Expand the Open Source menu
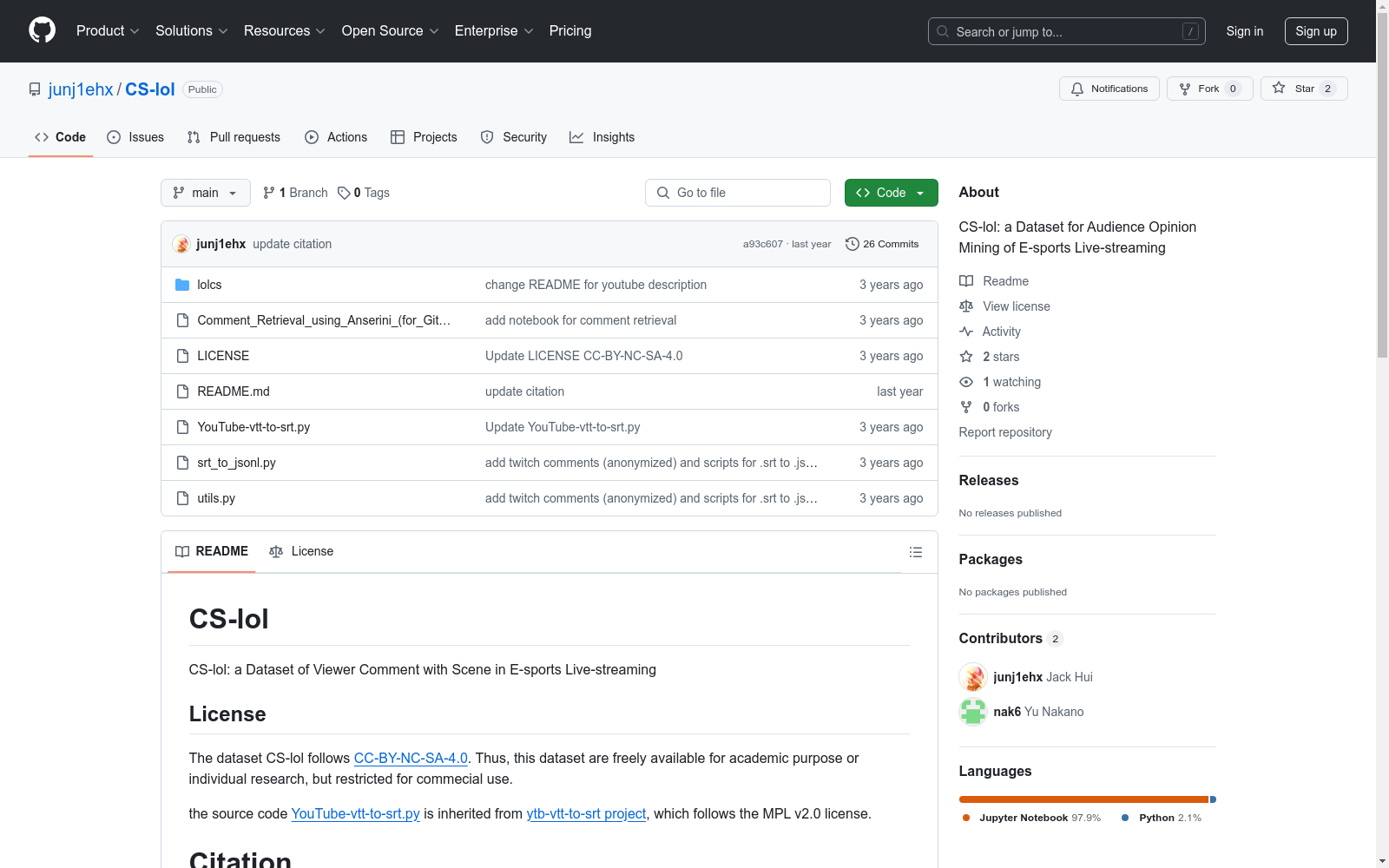The height and width of the screenshot is (868, 1389). tap(391, 31)
